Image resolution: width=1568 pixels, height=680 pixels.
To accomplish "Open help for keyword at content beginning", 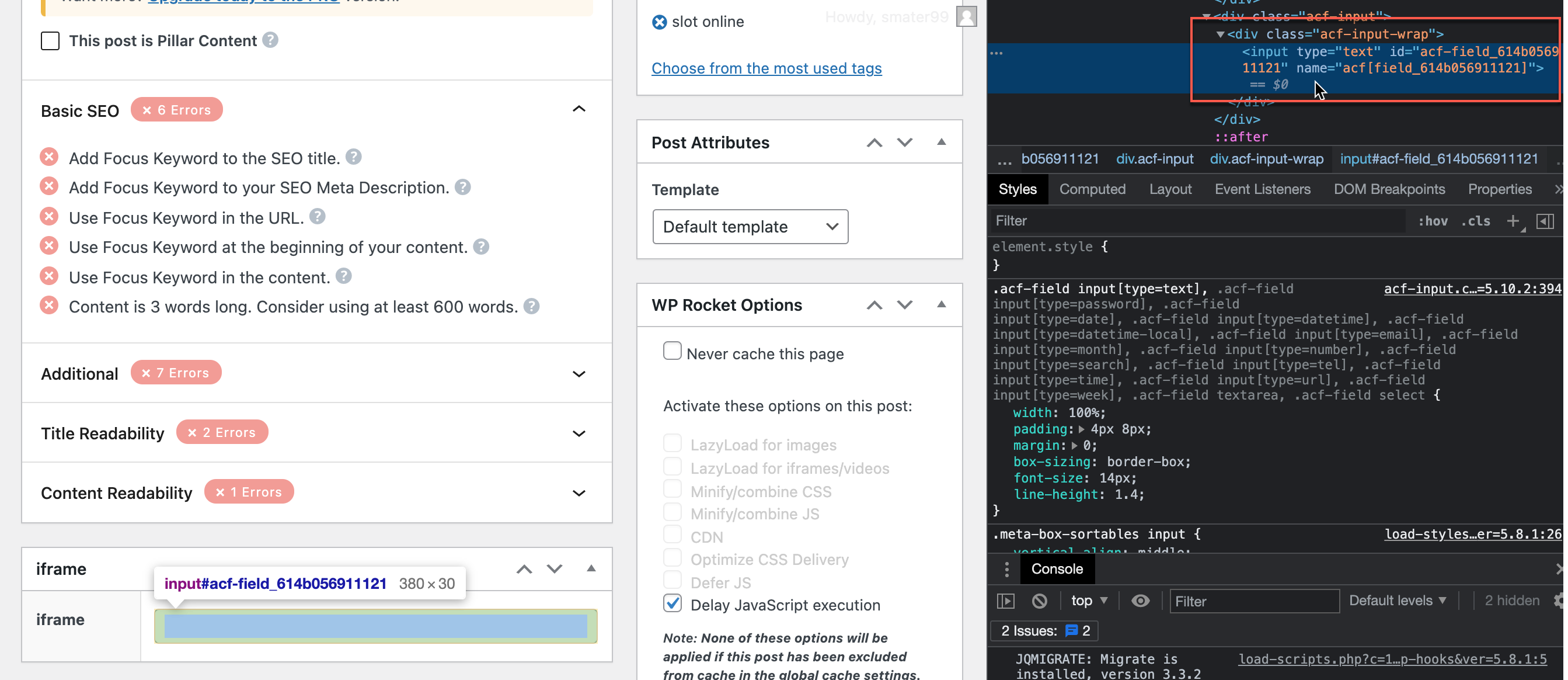I will pos(481,246).
